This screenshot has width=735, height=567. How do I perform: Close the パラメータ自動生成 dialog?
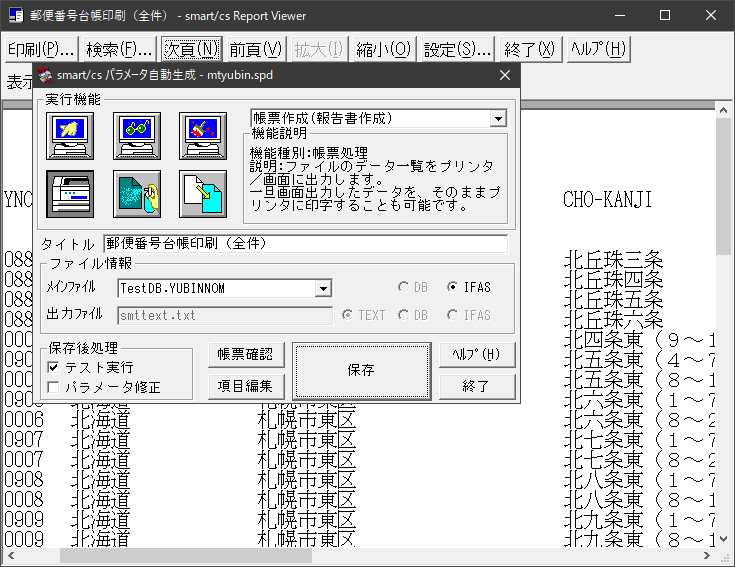505,75
